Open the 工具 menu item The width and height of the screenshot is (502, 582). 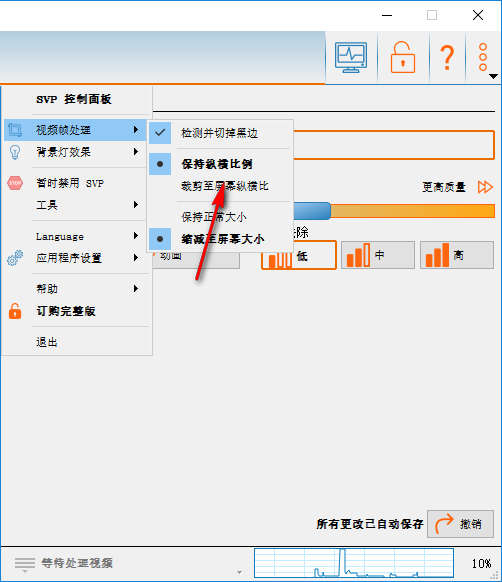(75, 205)
